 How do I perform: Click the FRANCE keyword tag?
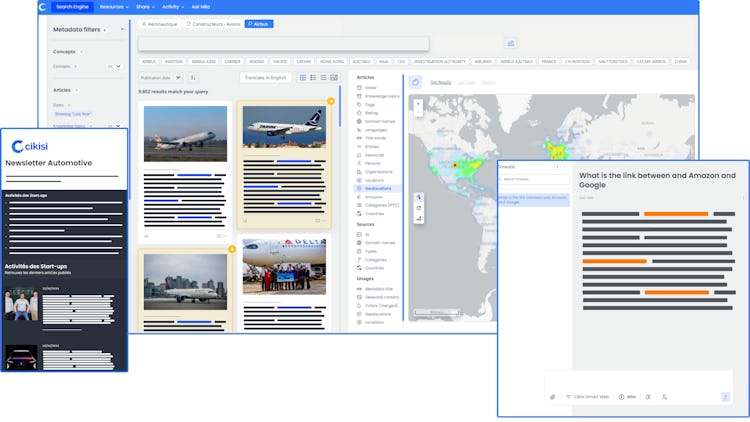[549, 62]
